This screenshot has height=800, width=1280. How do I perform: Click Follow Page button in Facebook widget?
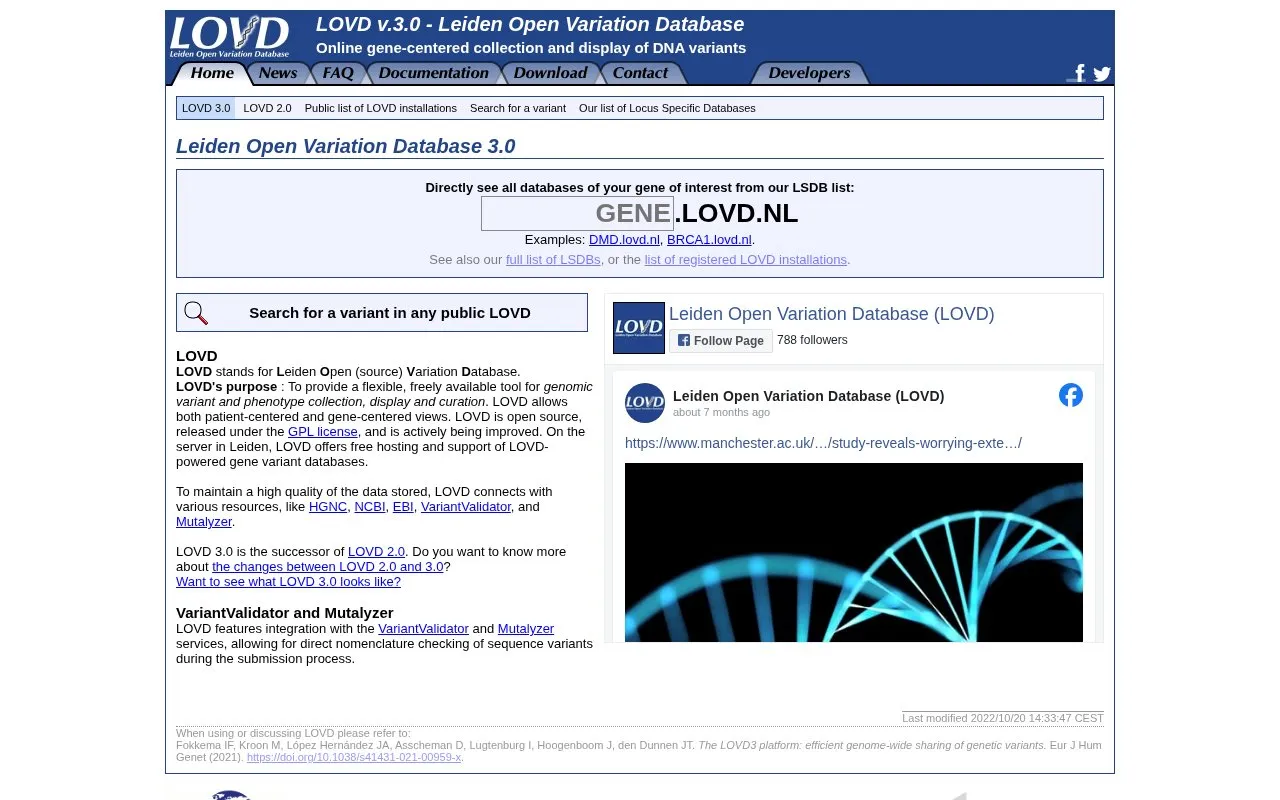[x=721, y=341]
